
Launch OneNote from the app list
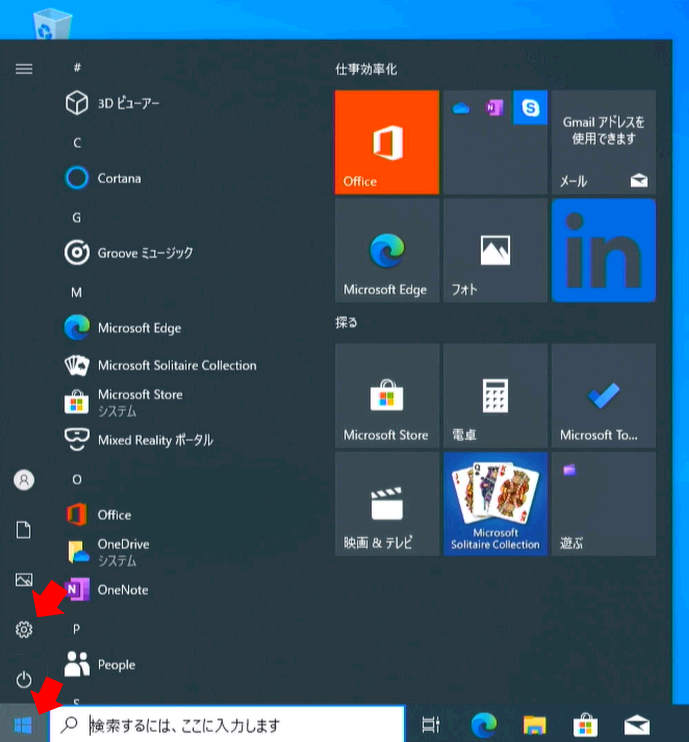click(106, 590)
